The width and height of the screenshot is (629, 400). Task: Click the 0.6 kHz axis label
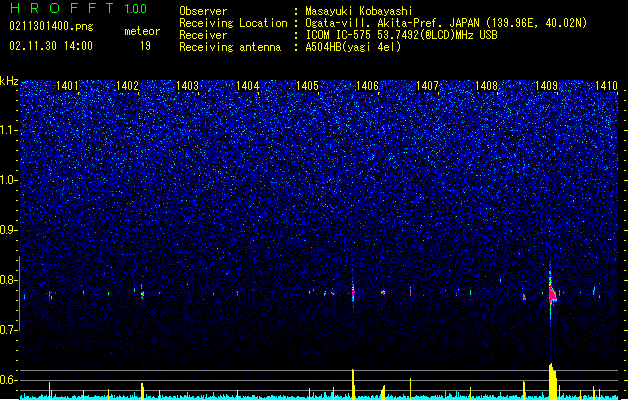(9, 380)
